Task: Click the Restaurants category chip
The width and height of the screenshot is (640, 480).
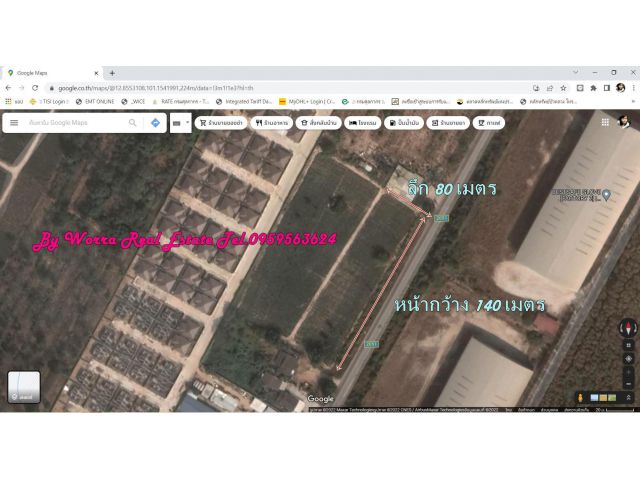Action: [272, 123]
